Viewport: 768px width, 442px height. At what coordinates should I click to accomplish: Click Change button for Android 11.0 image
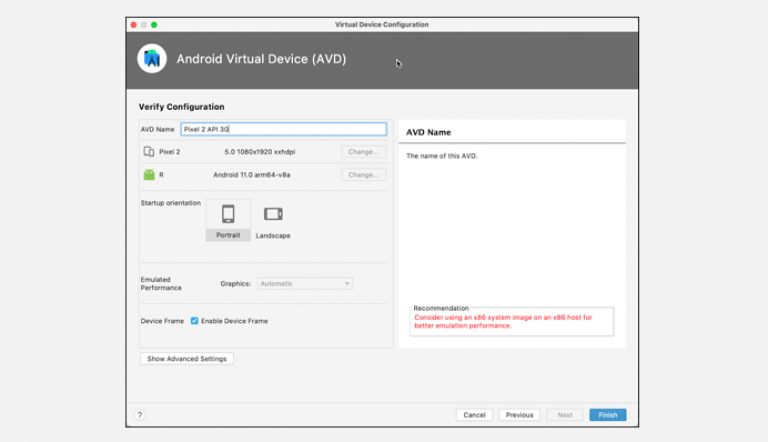[363, 175]
